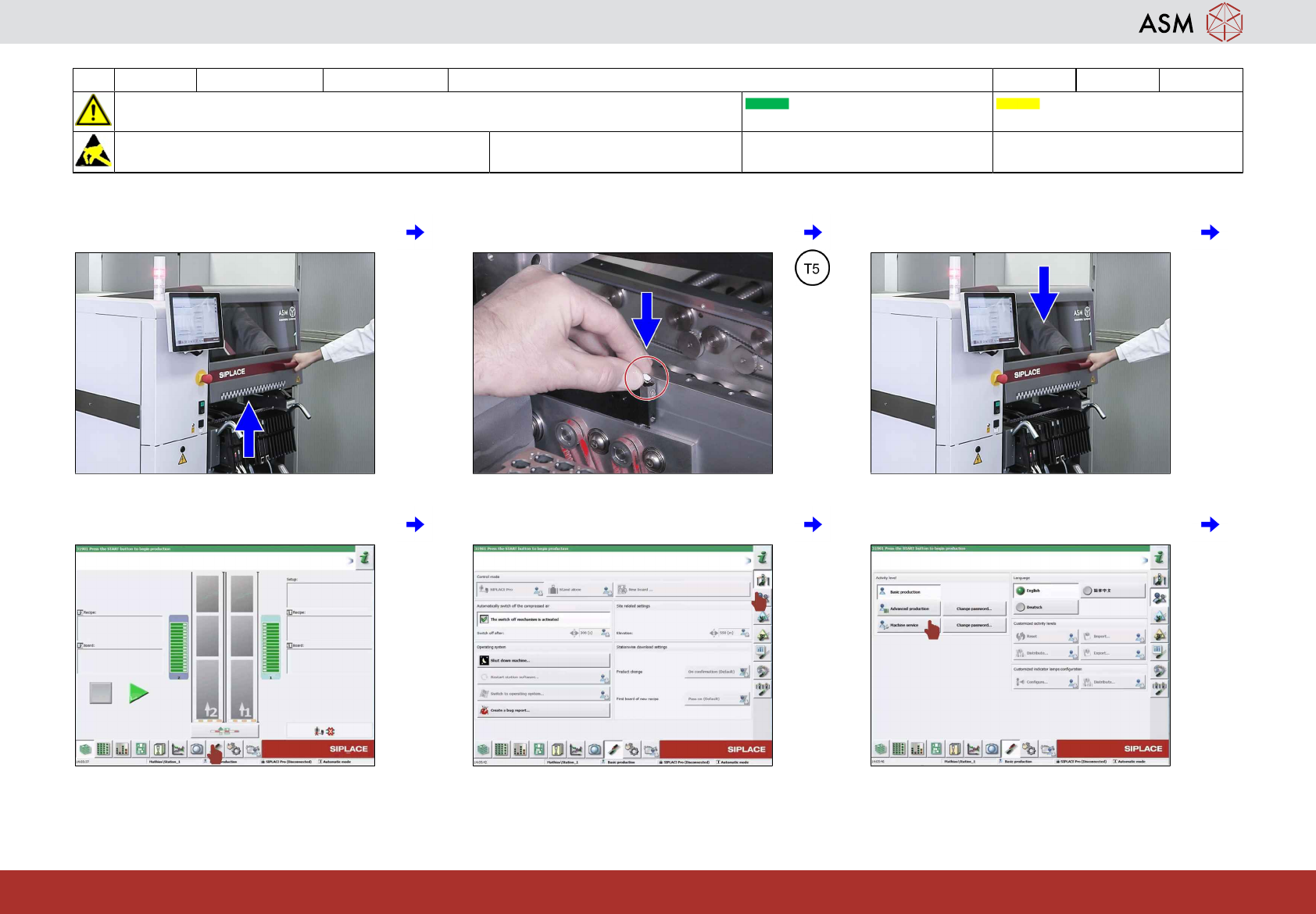
Task: Open the info icon on the Control mode screen
Action: pyautogui.click(x=762, y=558)
